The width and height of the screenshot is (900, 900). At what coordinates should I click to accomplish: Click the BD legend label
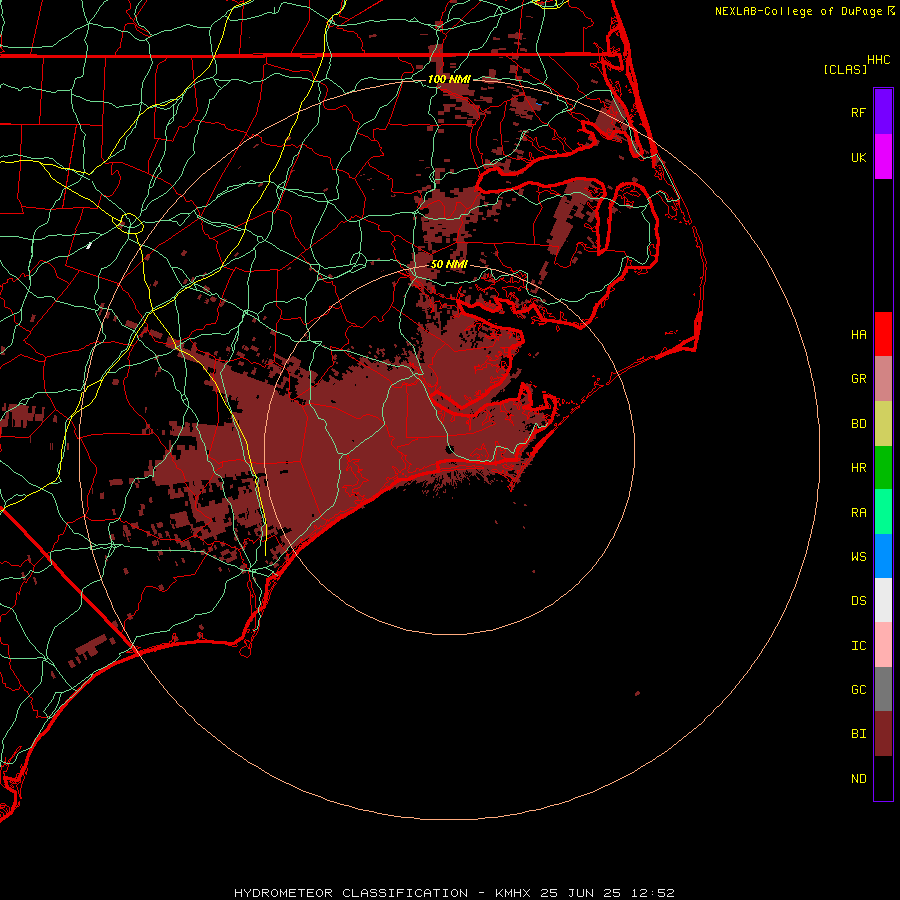[x=859, y=424]
